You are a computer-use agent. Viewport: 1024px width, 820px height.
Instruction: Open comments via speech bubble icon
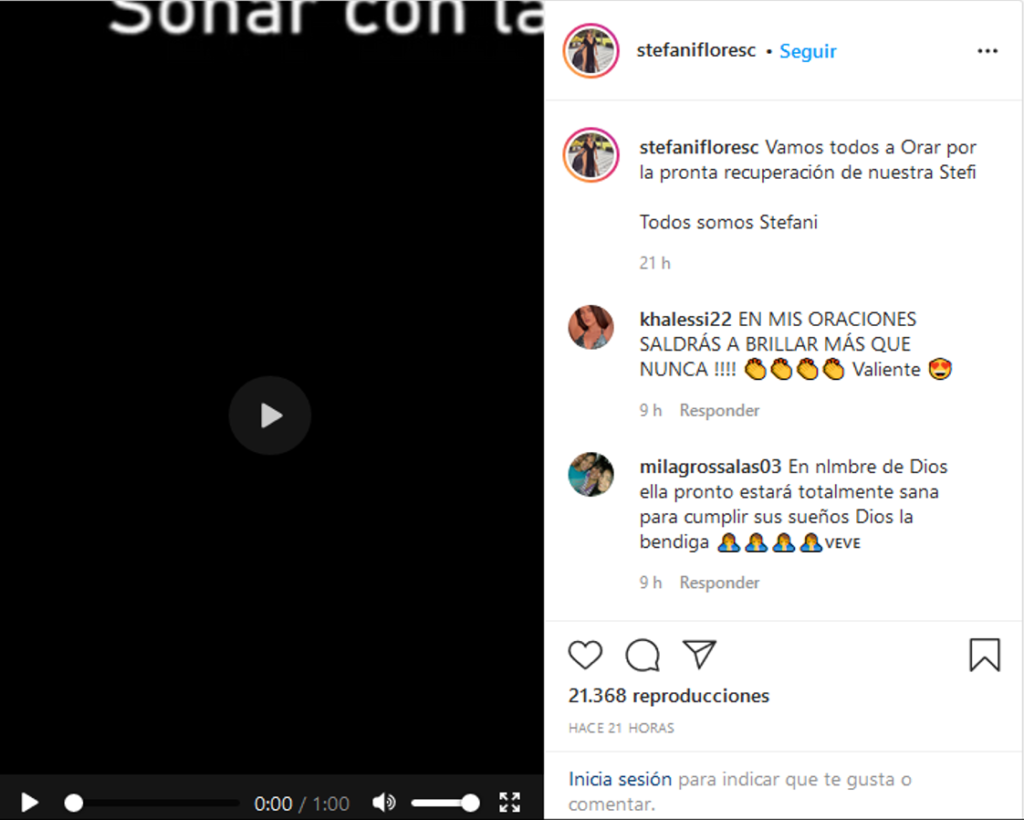[x=643, y=655]
